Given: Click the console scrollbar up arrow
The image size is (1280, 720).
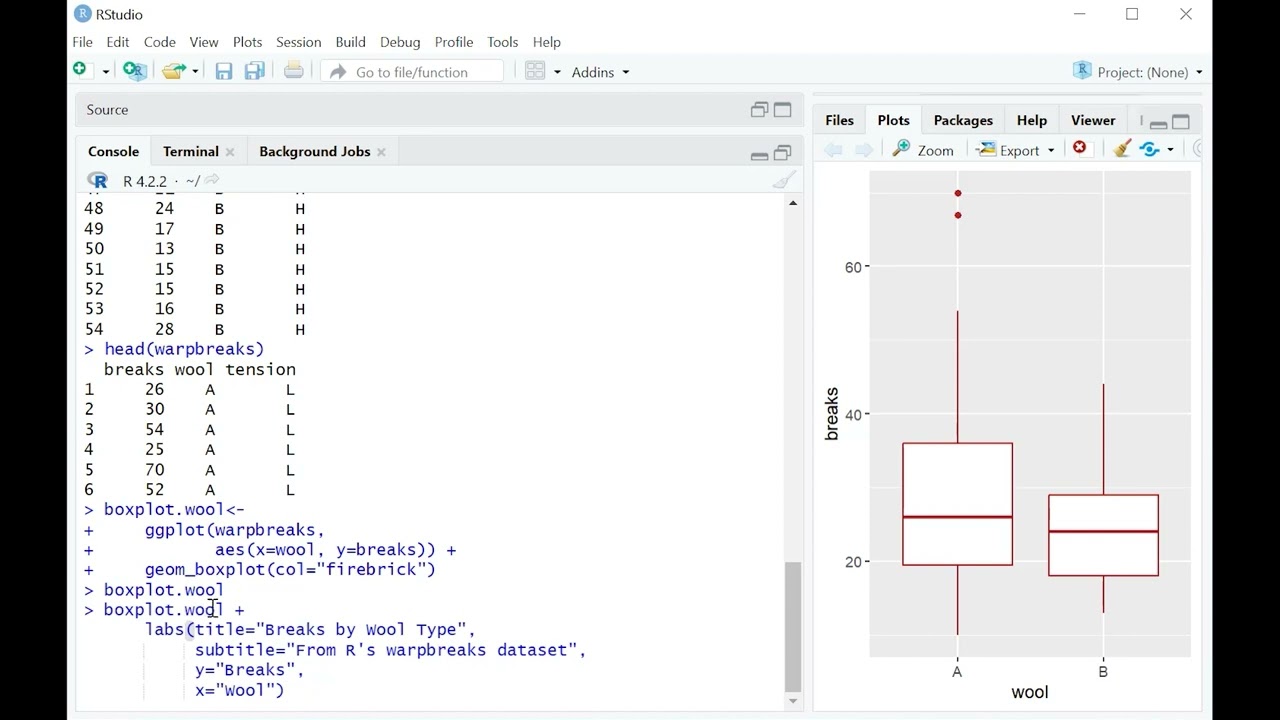Looking at the screenshot, I should pos(793,203).
